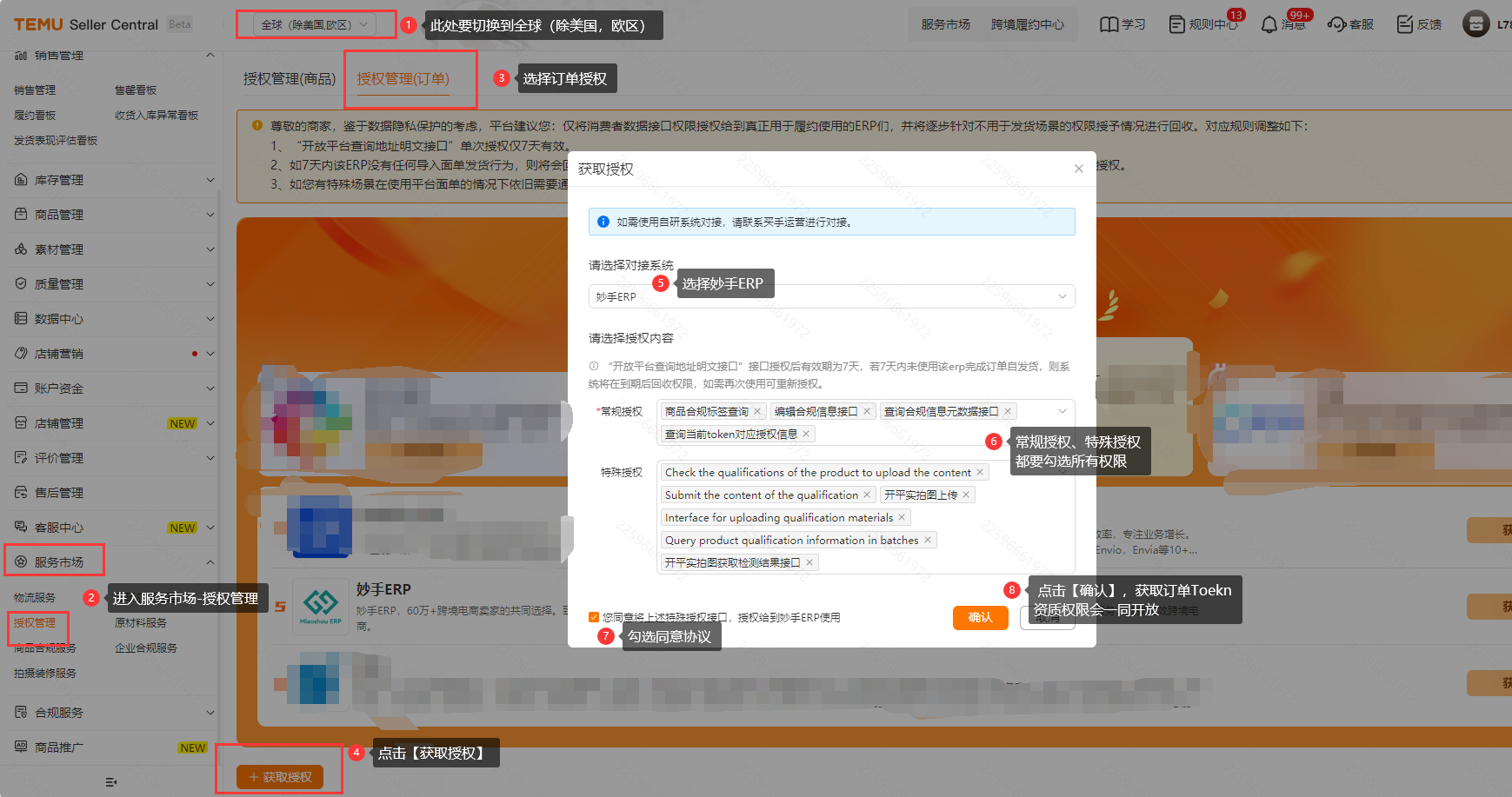The height and width of the screenshot is (797, 1512).
Task: Click the 售后管理 icon in sidebar
Action: pyautogui.click(x=21, y=493)
